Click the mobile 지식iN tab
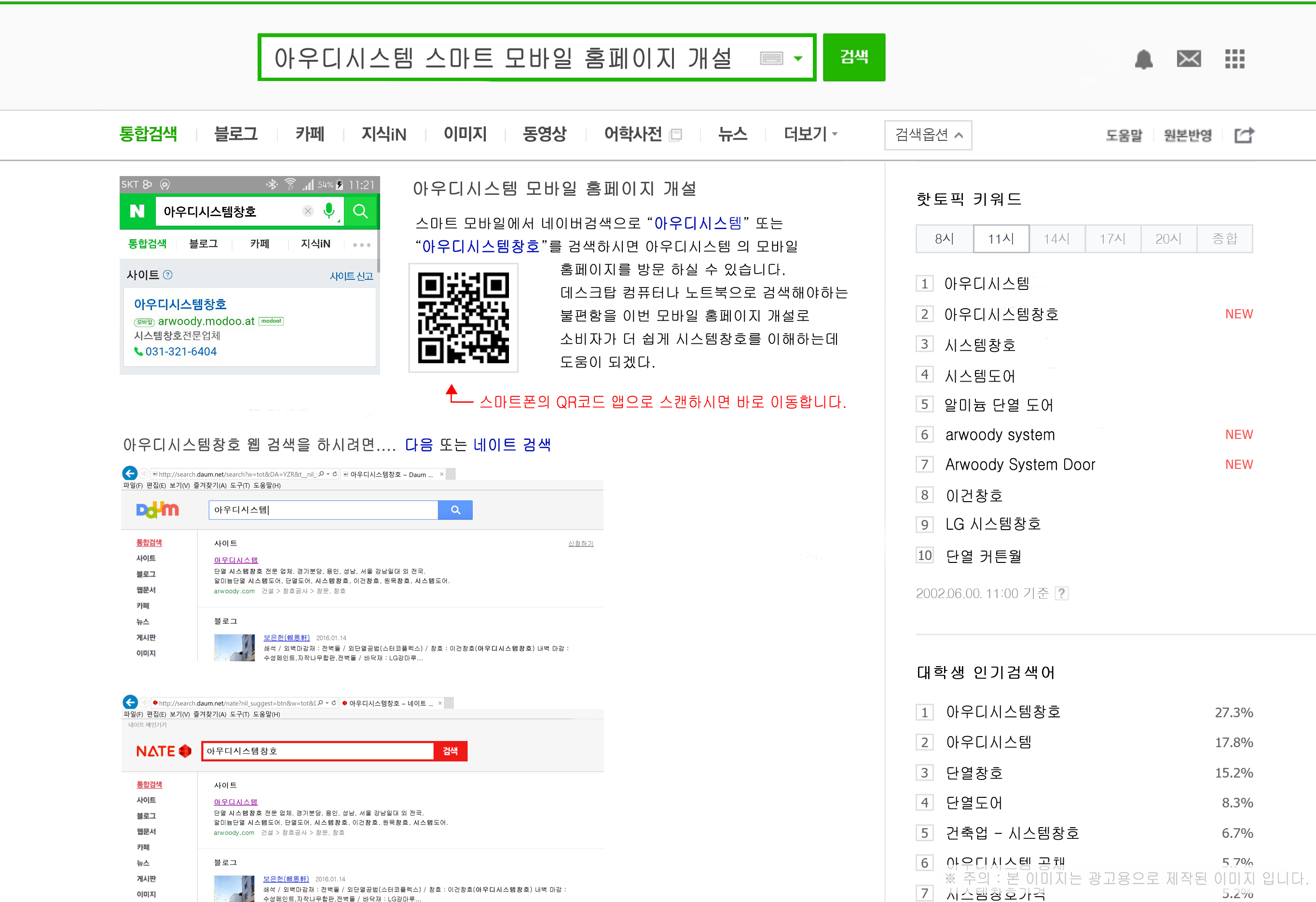 pyautogui.click(x=315, y=244)
